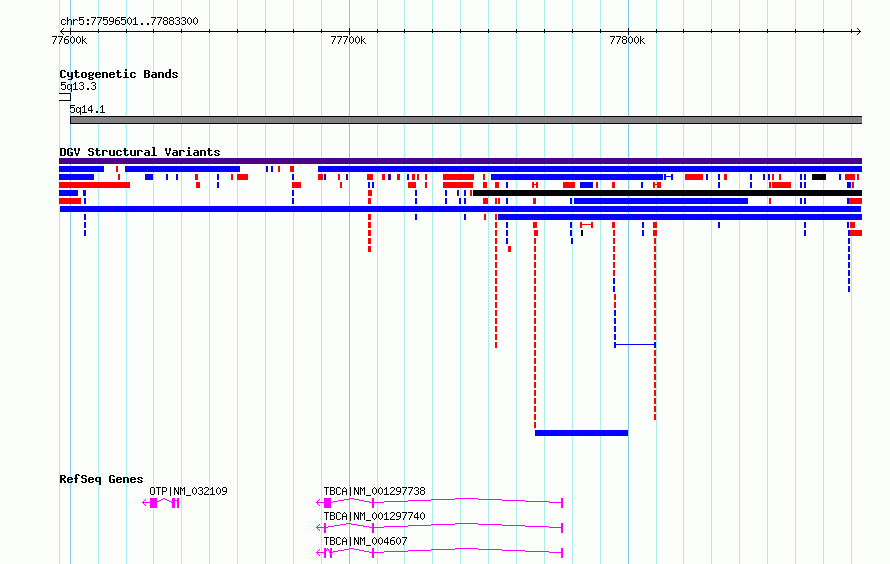This screenshot has height=564, width=890.
Task: Click the small white 5q13.3 band box
Action: pos(65,97)
